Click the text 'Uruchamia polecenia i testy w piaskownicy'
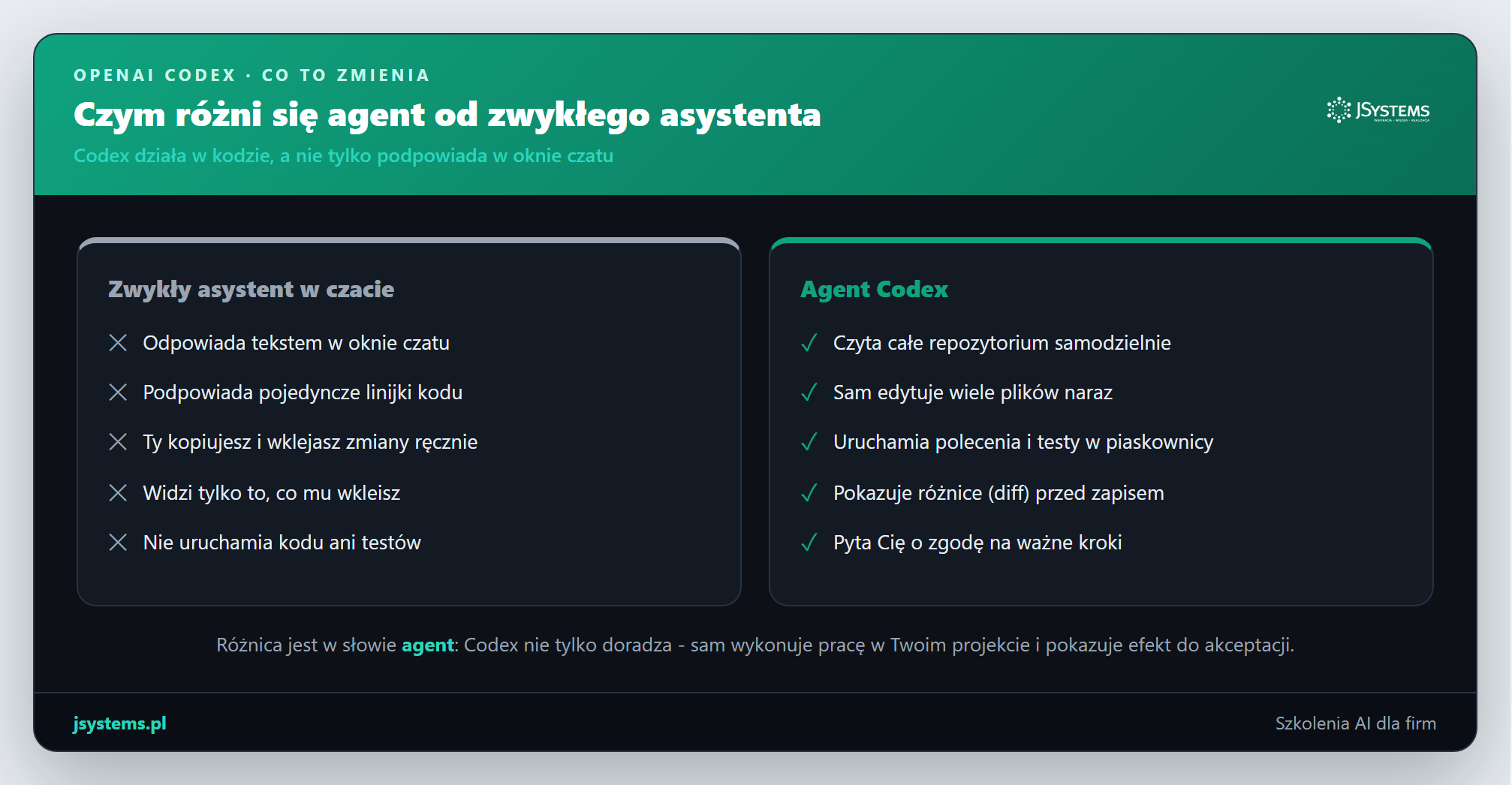Image resolution: width=1512 pixels, height=785 pixels. pyautogui.click(x=1023, y=442)
